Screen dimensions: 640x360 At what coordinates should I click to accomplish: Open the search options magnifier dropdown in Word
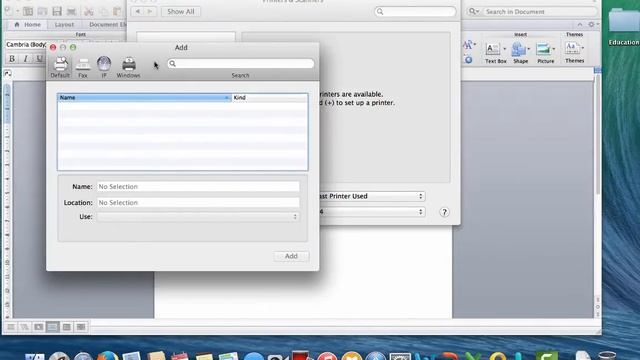(x=473, y=12)
